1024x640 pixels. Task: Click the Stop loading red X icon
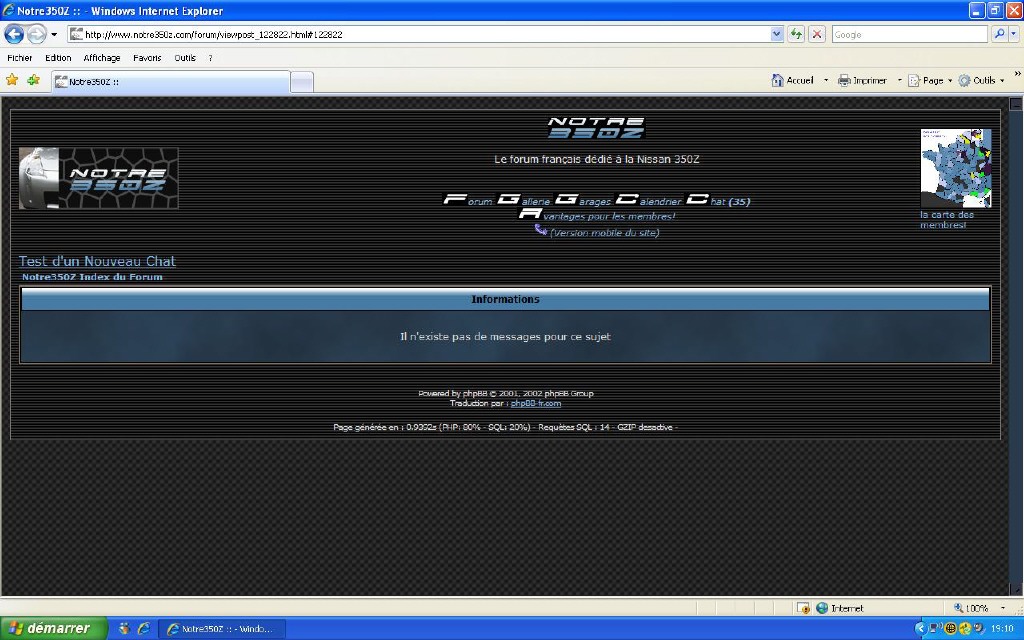[817, 34]
